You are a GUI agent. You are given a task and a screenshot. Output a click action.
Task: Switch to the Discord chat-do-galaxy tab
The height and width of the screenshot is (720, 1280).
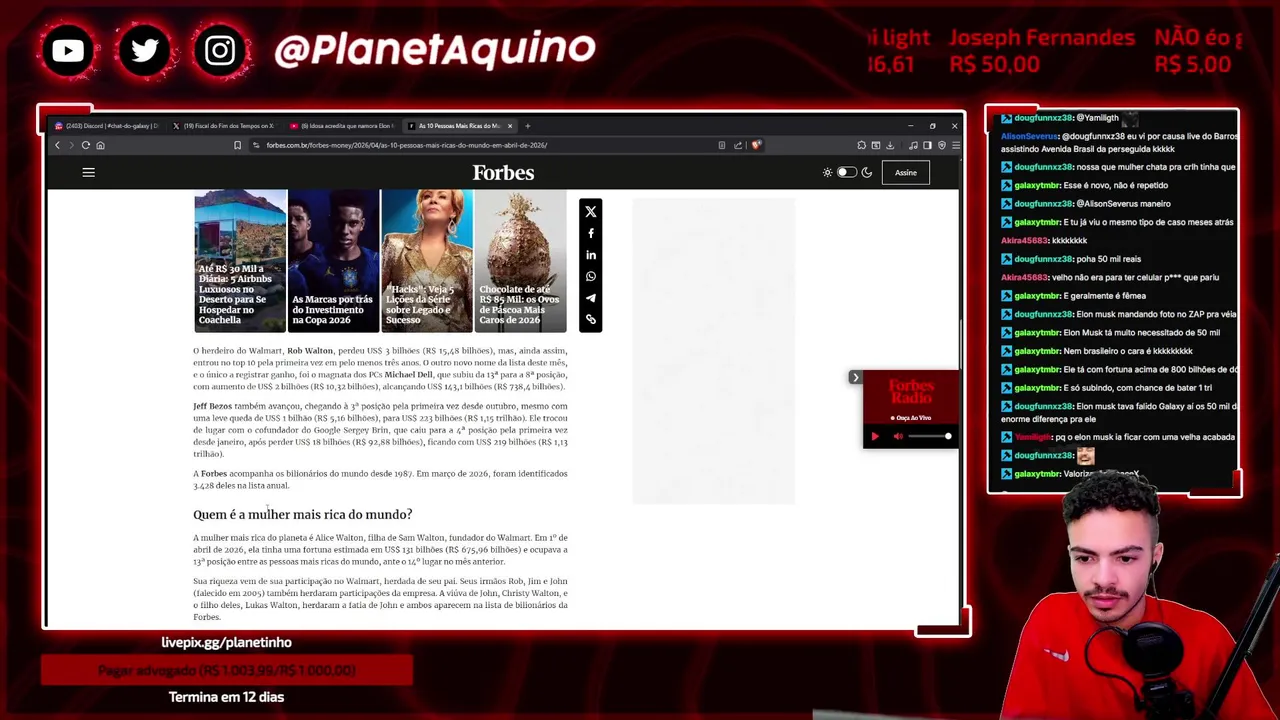[107, 126]
